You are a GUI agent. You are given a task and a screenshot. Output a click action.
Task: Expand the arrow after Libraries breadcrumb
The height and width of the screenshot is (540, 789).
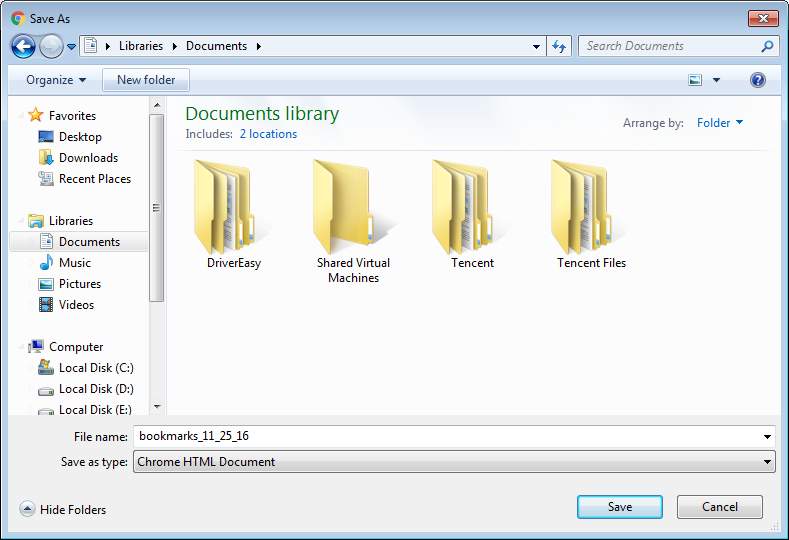175,46
